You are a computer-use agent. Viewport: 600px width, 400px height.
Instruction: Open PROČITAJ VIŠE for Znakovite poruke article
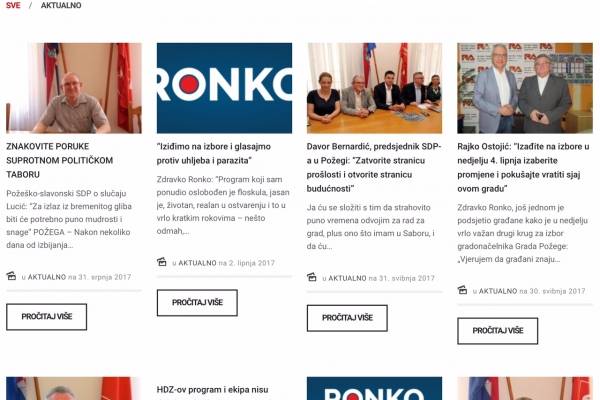pos(47,317)
